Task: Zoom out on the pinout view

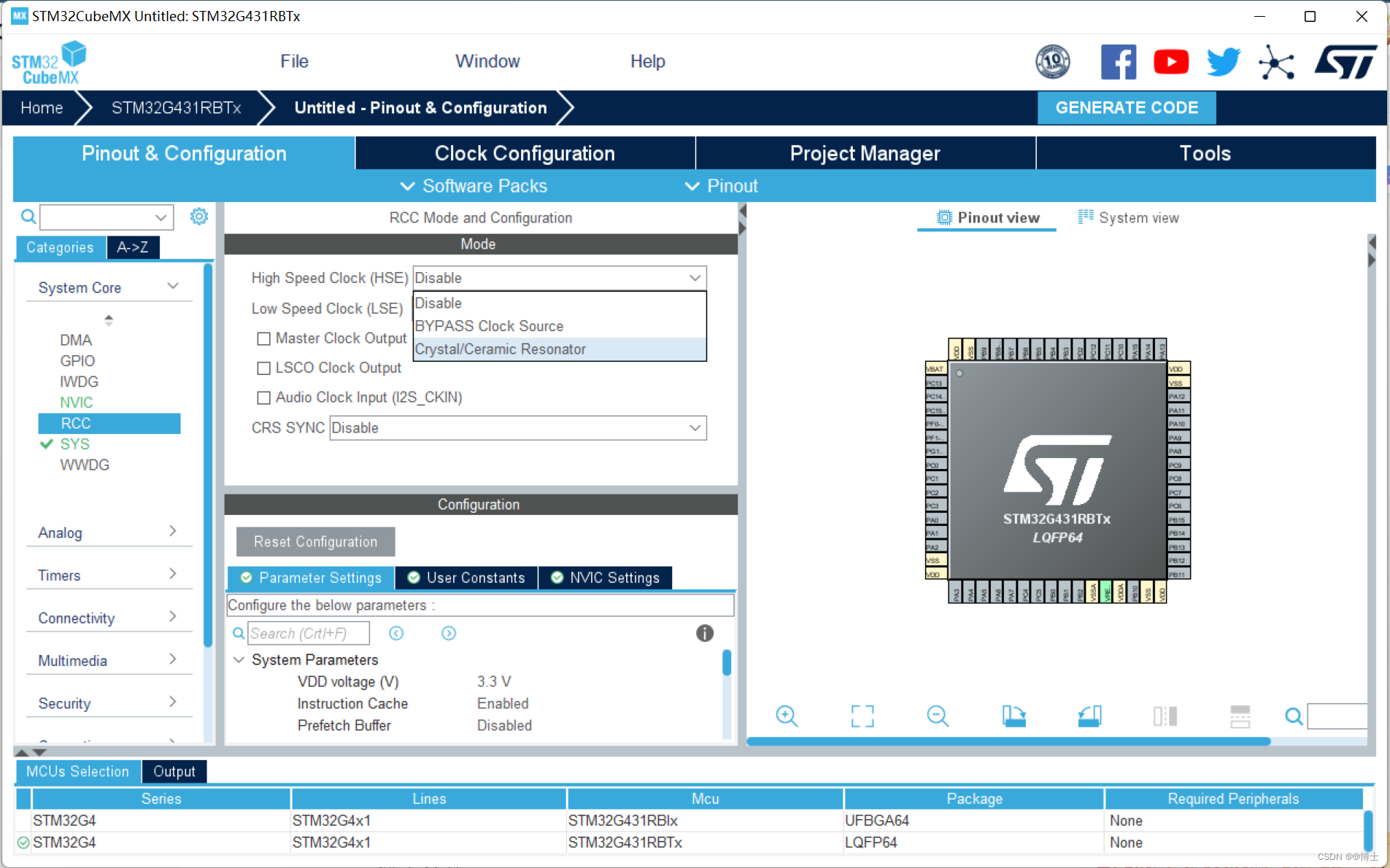Action: 938,716
